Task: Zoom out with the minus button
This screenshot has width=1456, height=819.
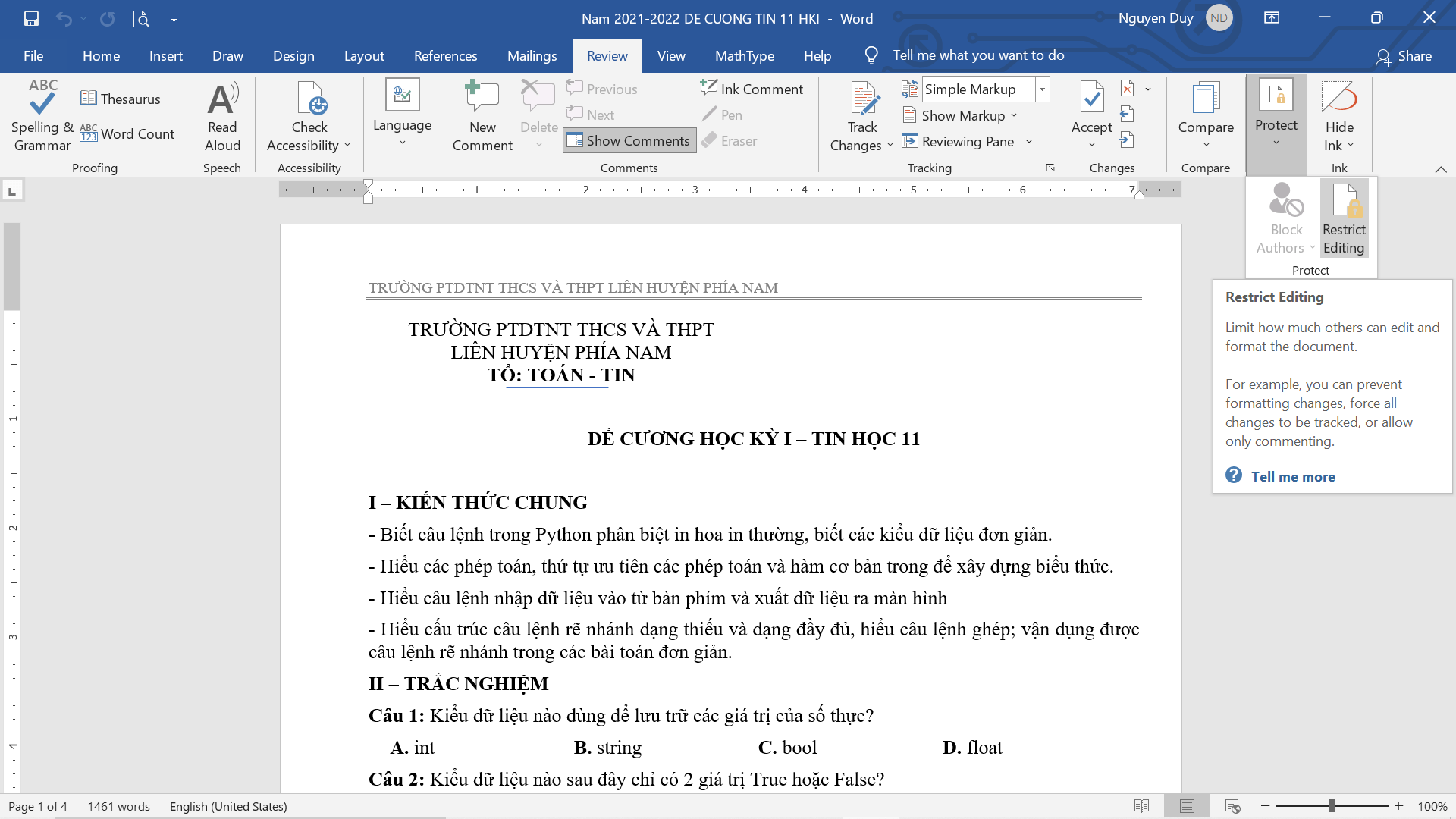Action: click(1265, 806)
